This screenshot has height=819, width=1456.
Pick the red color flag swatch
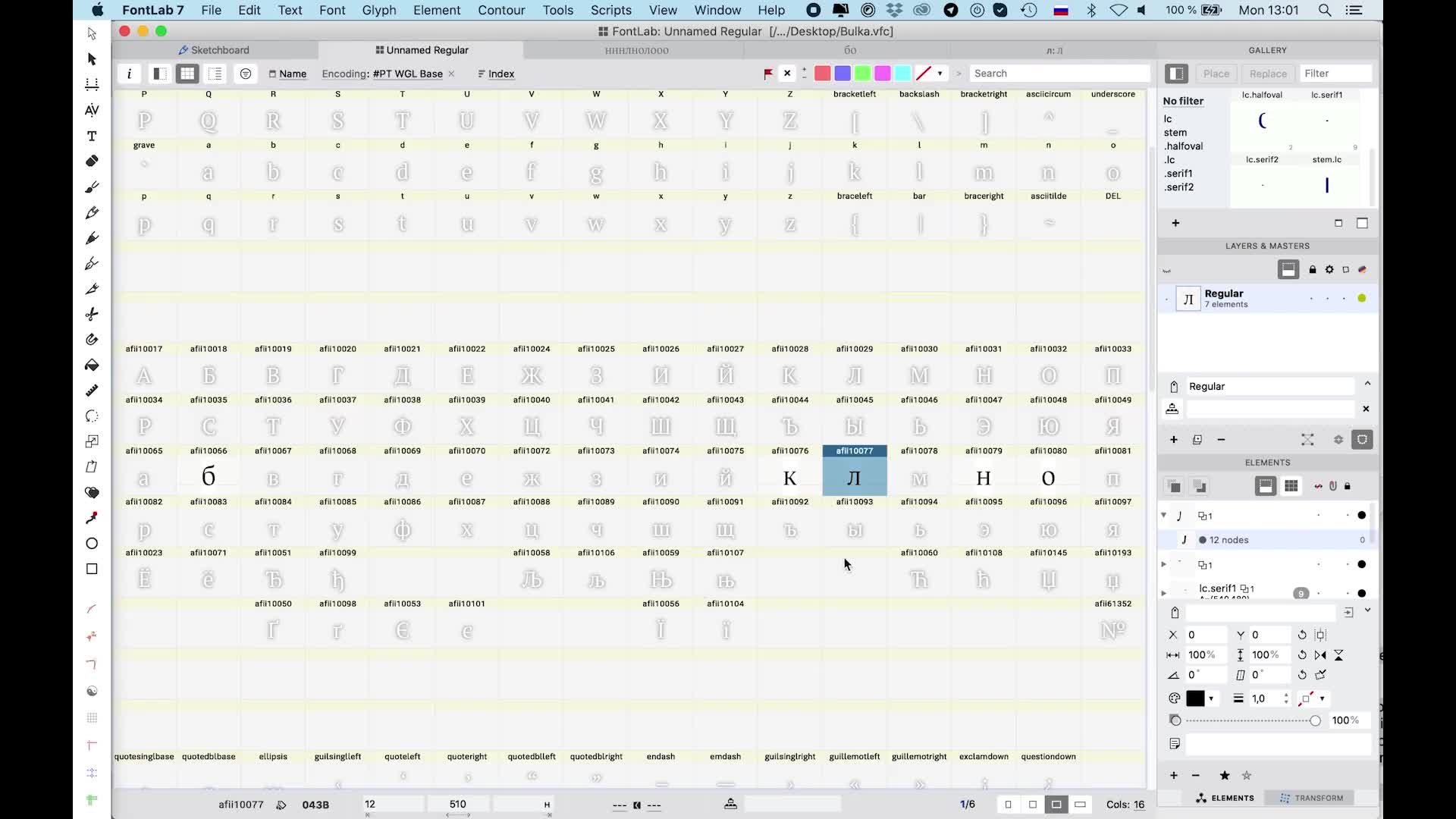822,74
